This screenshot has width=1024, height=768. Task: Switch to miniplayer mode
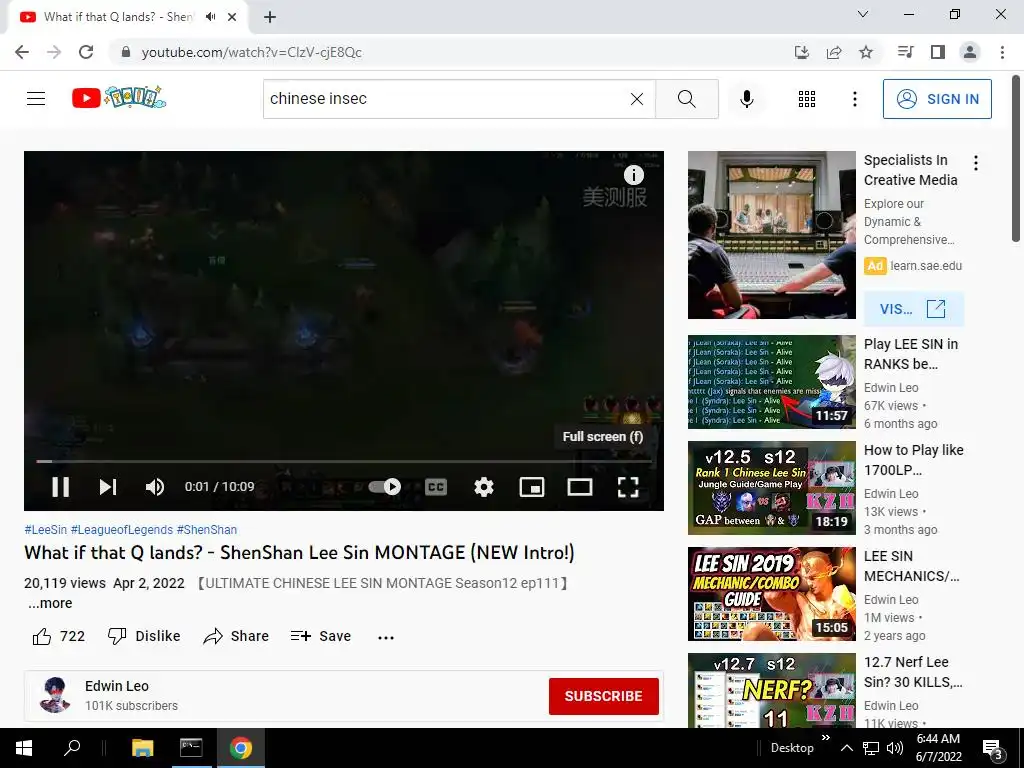tap(532, 487)
